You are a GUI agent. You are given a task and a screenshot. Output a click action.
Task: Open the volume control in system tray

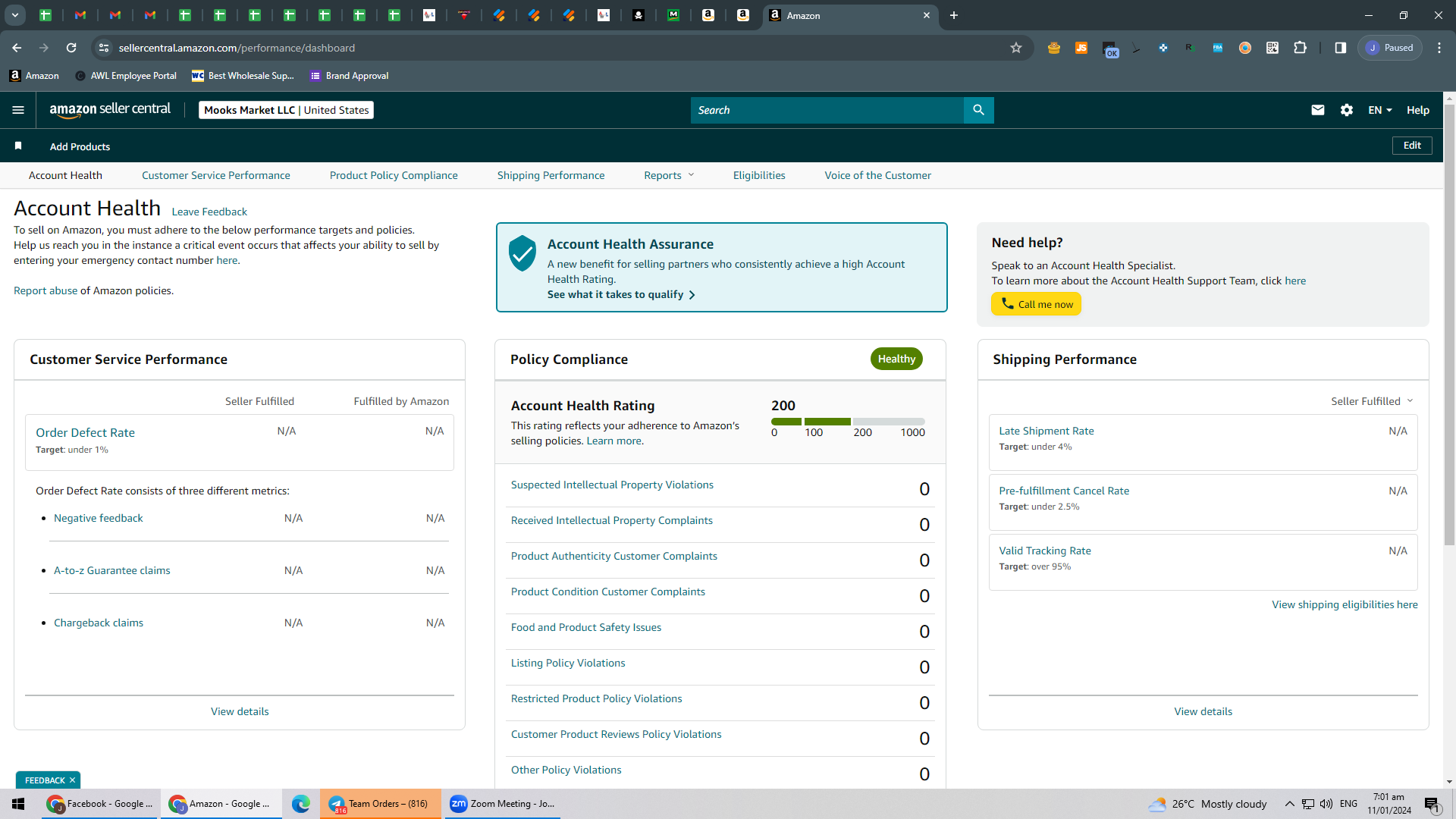1326,804
